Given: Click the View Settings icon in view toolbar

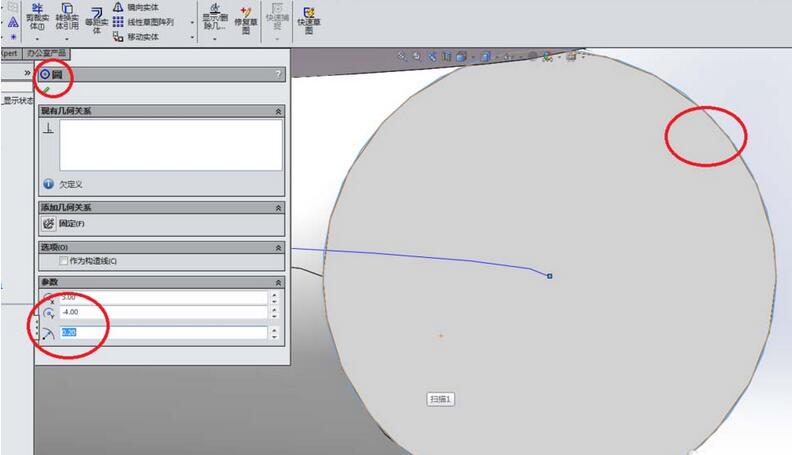Looking at the screenshot, I should [x=571, y=56].
